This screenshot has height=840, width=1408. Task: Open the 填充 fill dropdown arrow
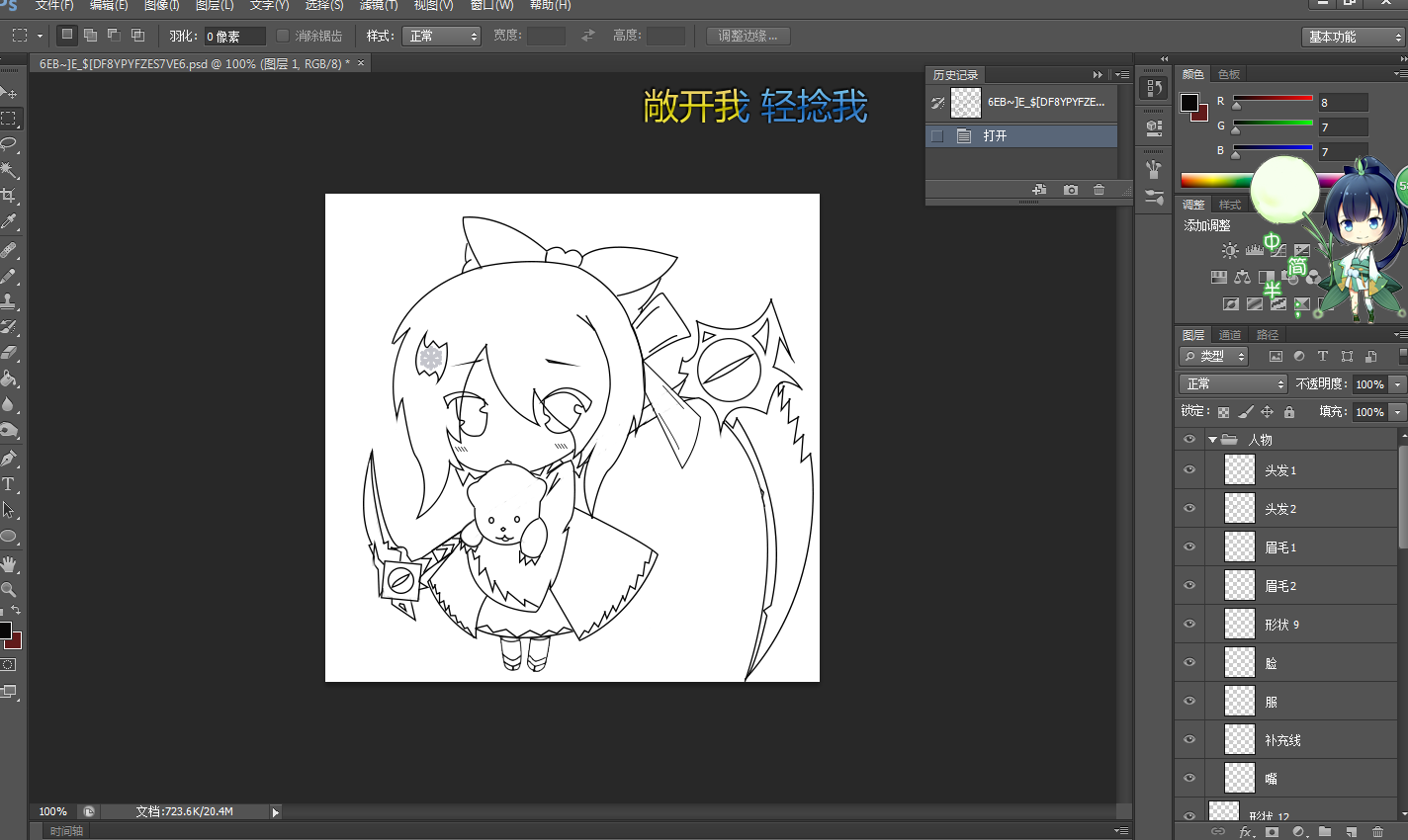pos(1397,412)
